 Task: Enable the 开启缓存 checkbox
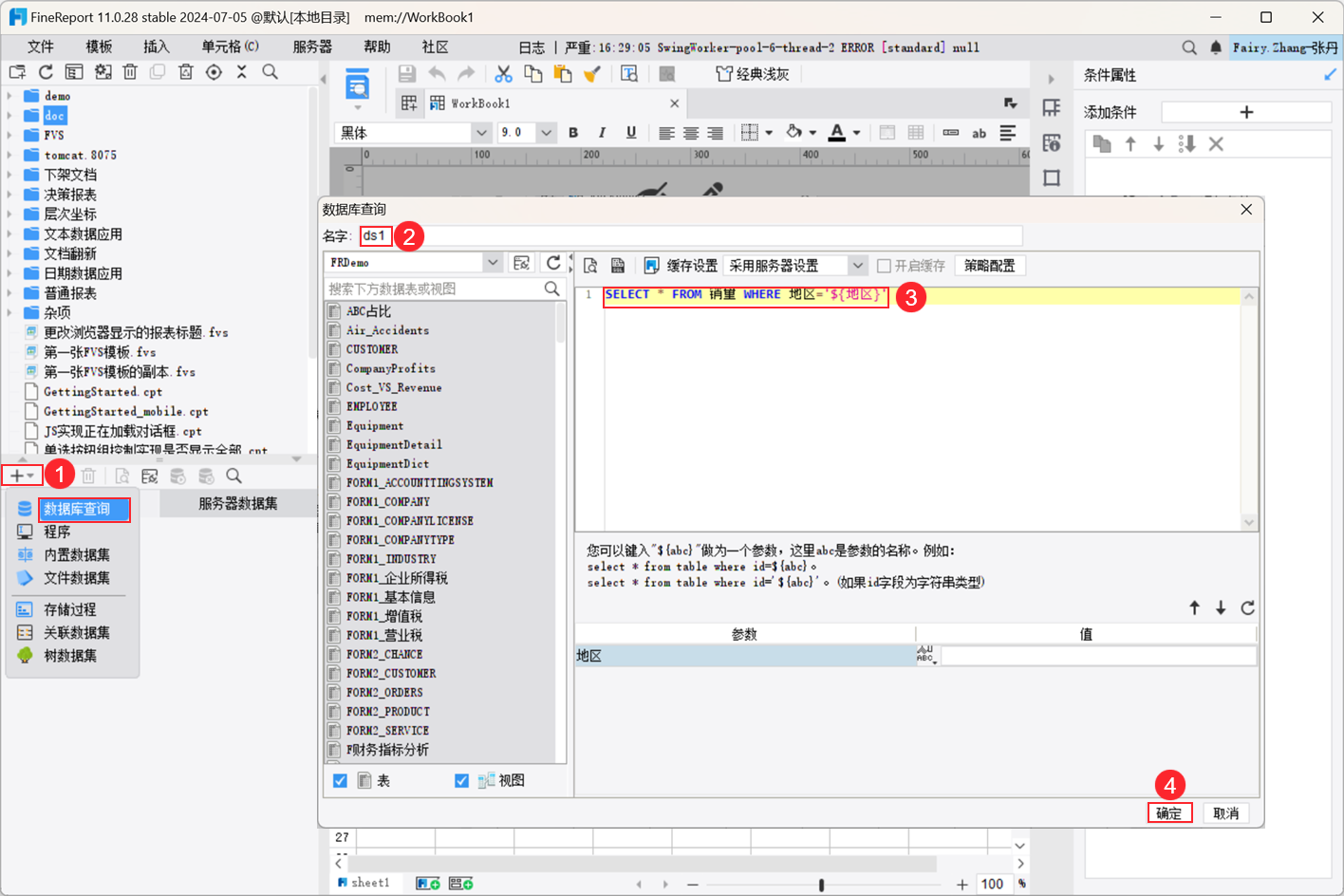point(885,266)
